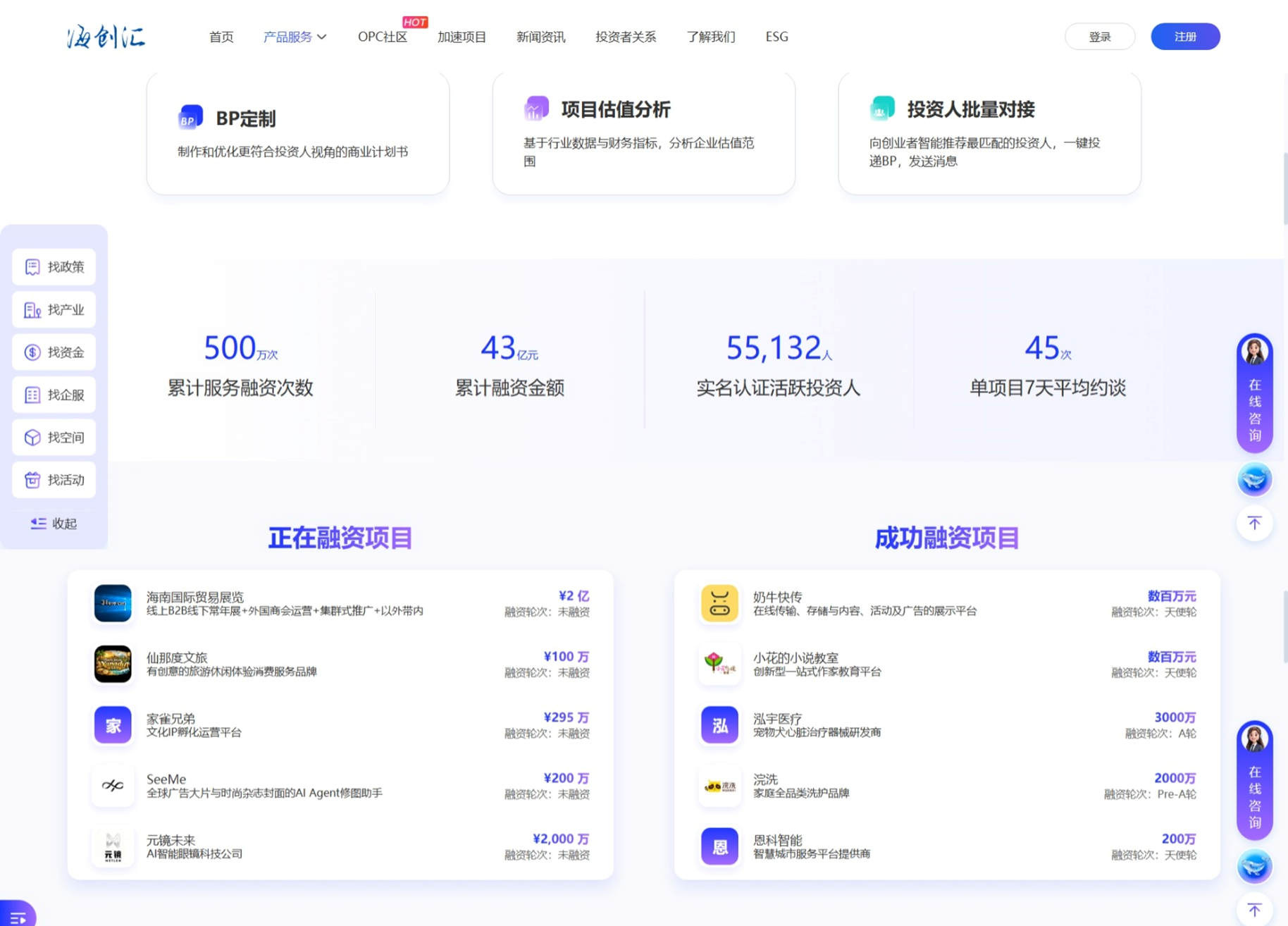Open the 找政策 sidebar shortcut

coord(54,267)
